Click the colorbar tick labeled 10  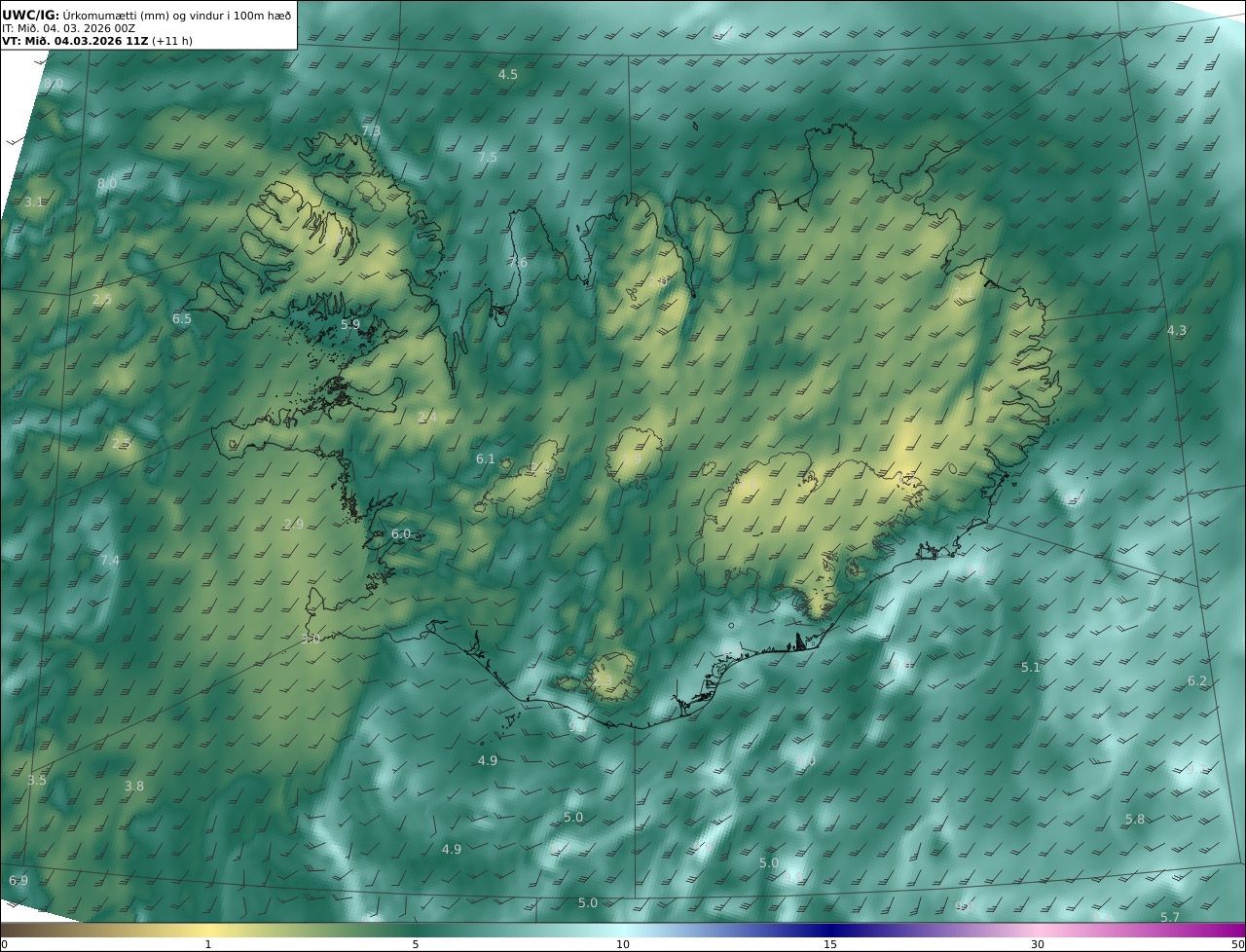pos(623,944)
